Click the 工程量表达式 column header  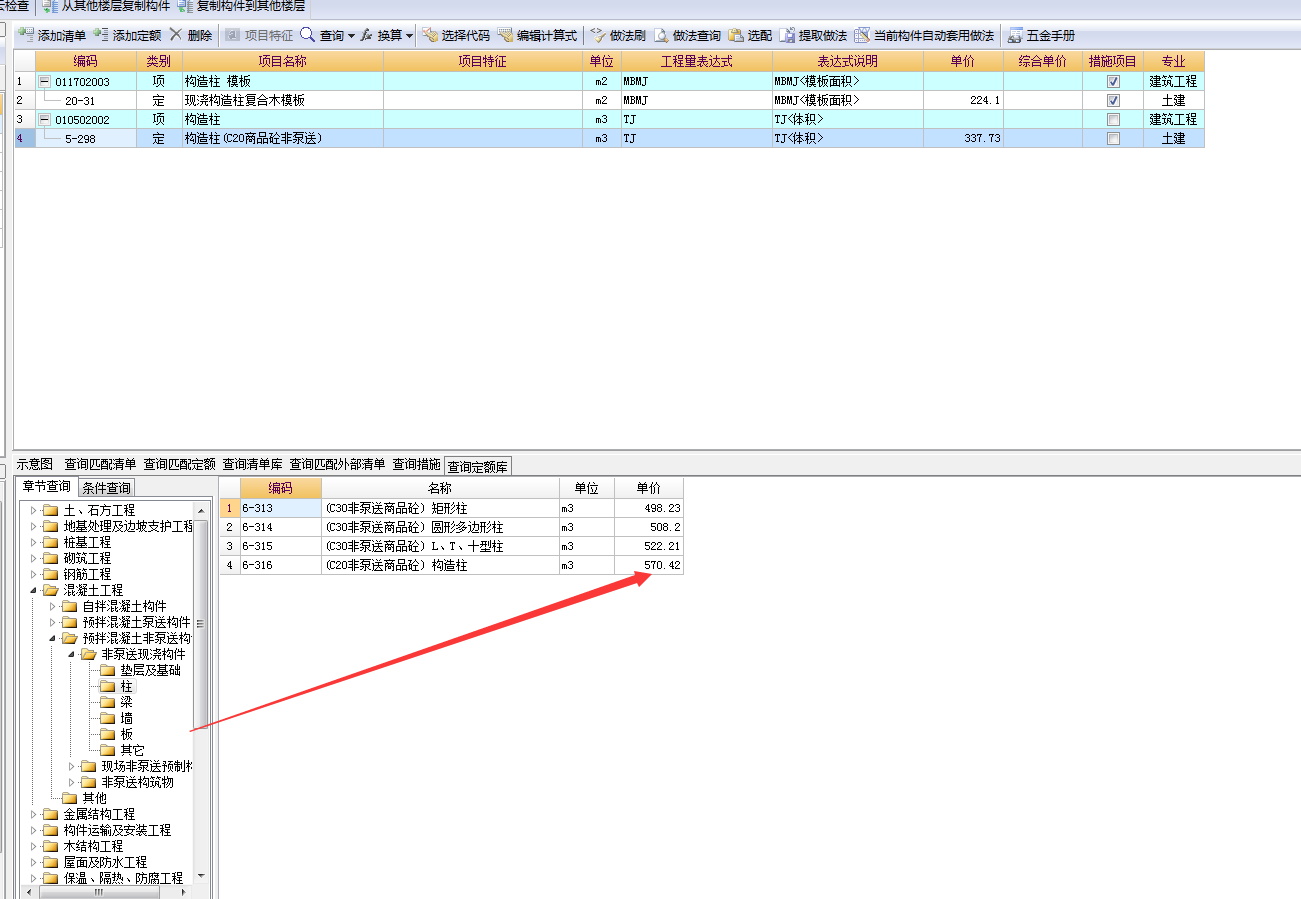pos(696,61)
